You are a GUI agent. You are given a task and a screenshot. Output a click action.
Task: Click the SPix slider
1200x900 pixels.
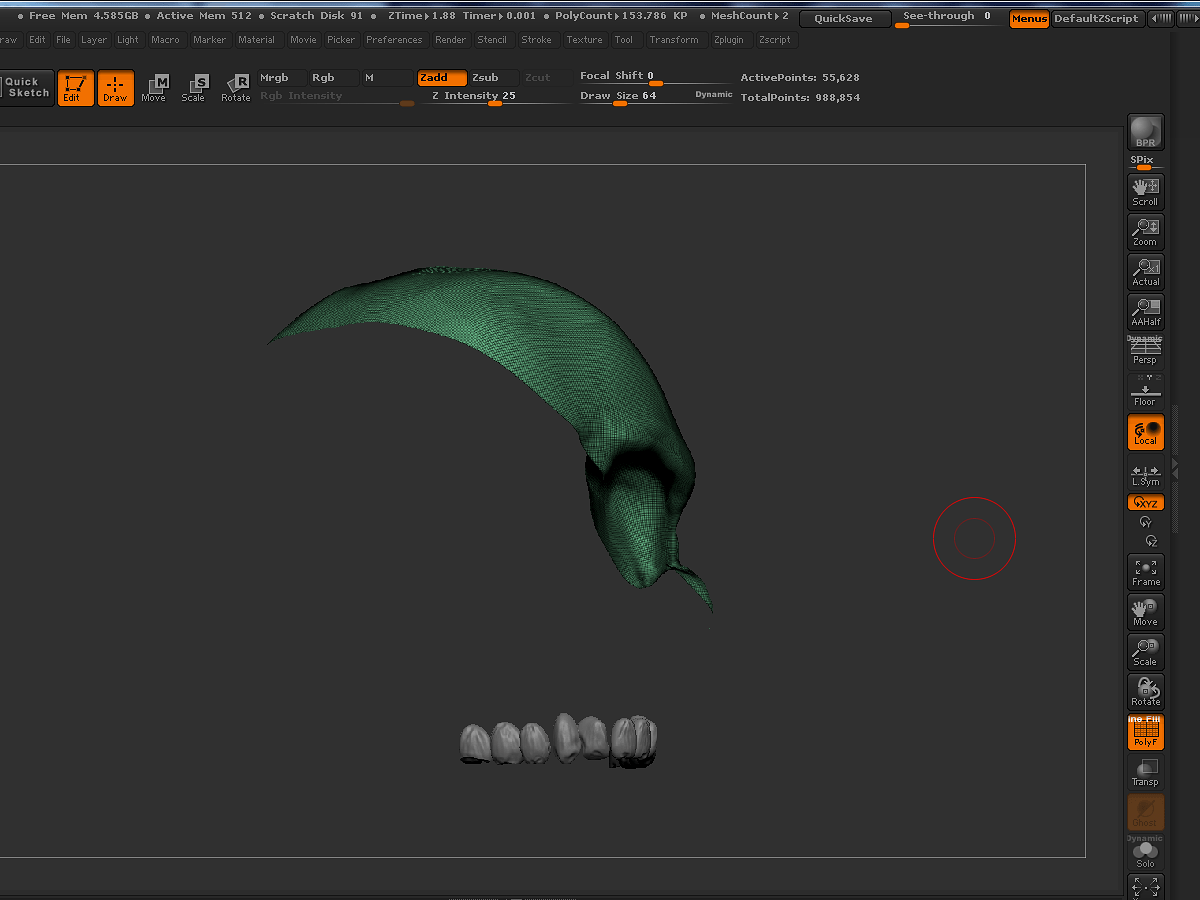1145,162
